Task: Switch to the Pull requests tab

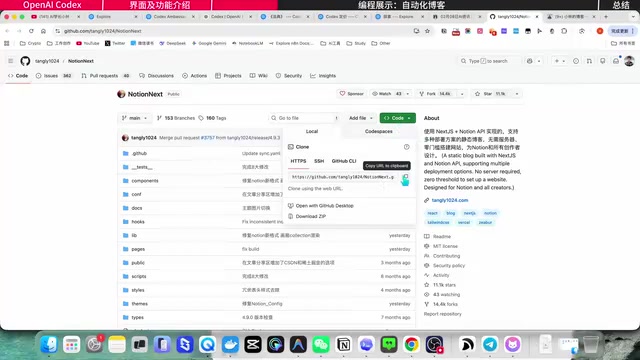Action: (x=106, y=76)
